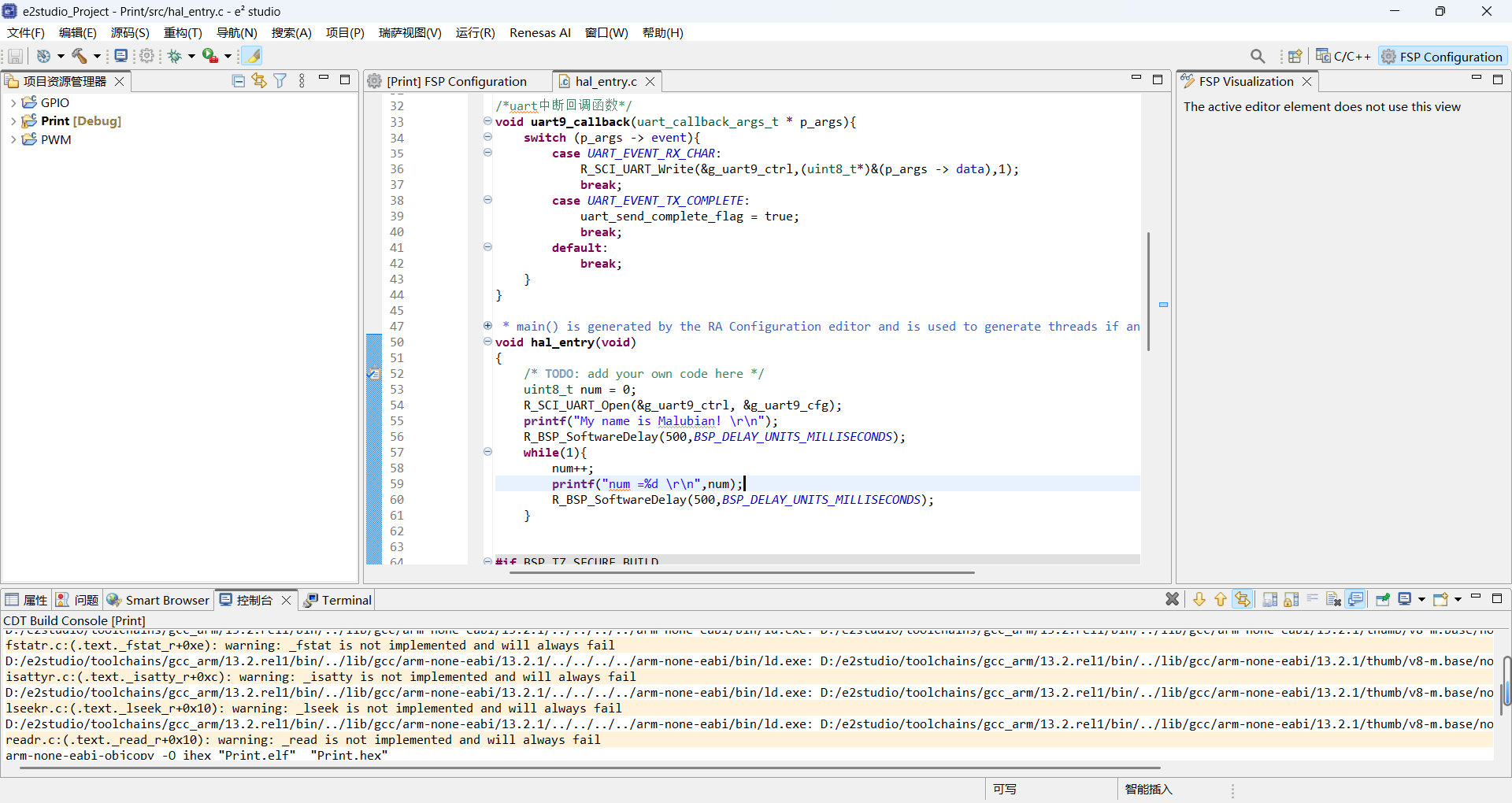Expand the PWM project tree node
The height and width of the screenshot is (803, 1512).
(13, 140)
